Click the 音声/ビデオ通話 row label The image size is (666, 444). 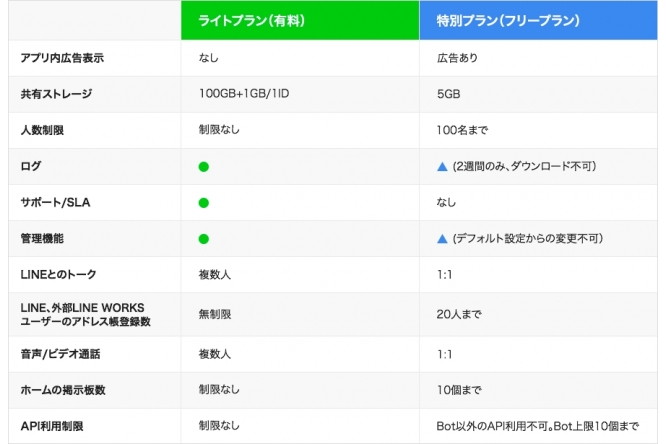click(x=60, y=354)
